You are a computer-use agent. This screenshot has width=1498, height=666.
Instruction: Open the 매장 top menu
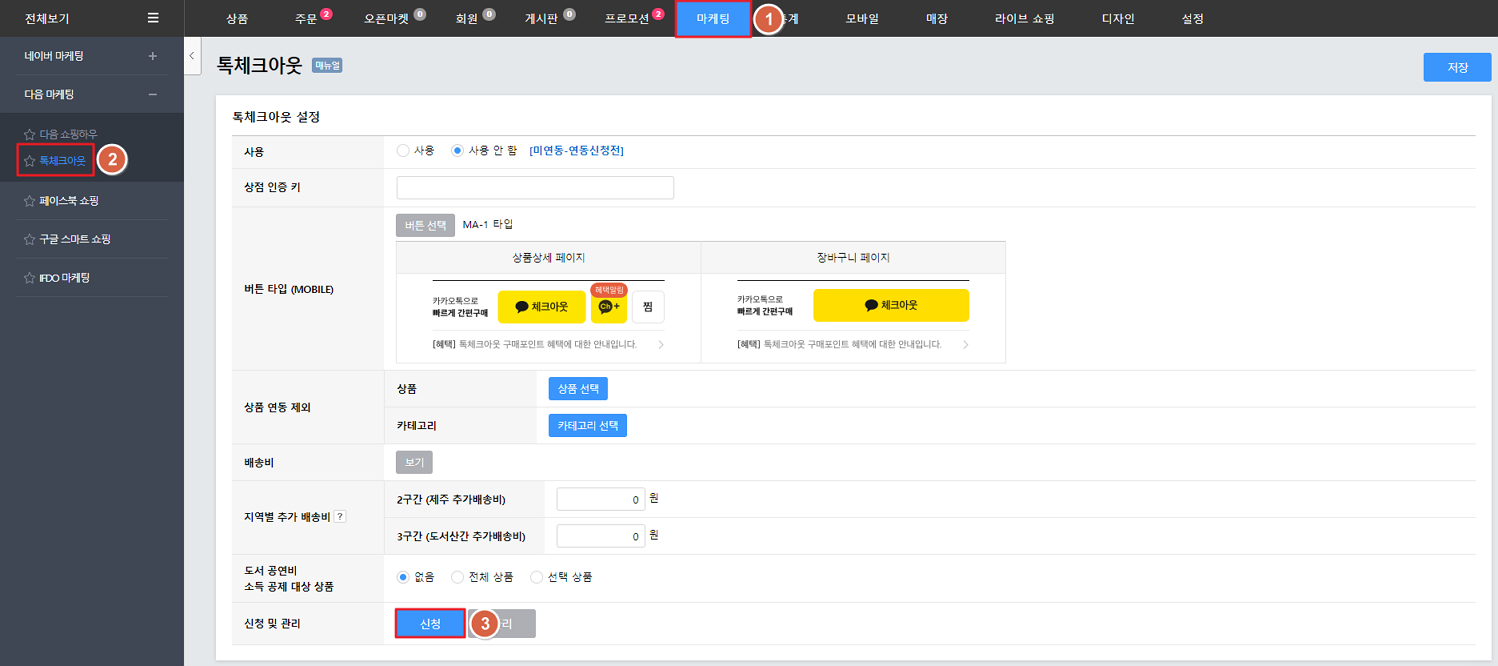(937, 19)
